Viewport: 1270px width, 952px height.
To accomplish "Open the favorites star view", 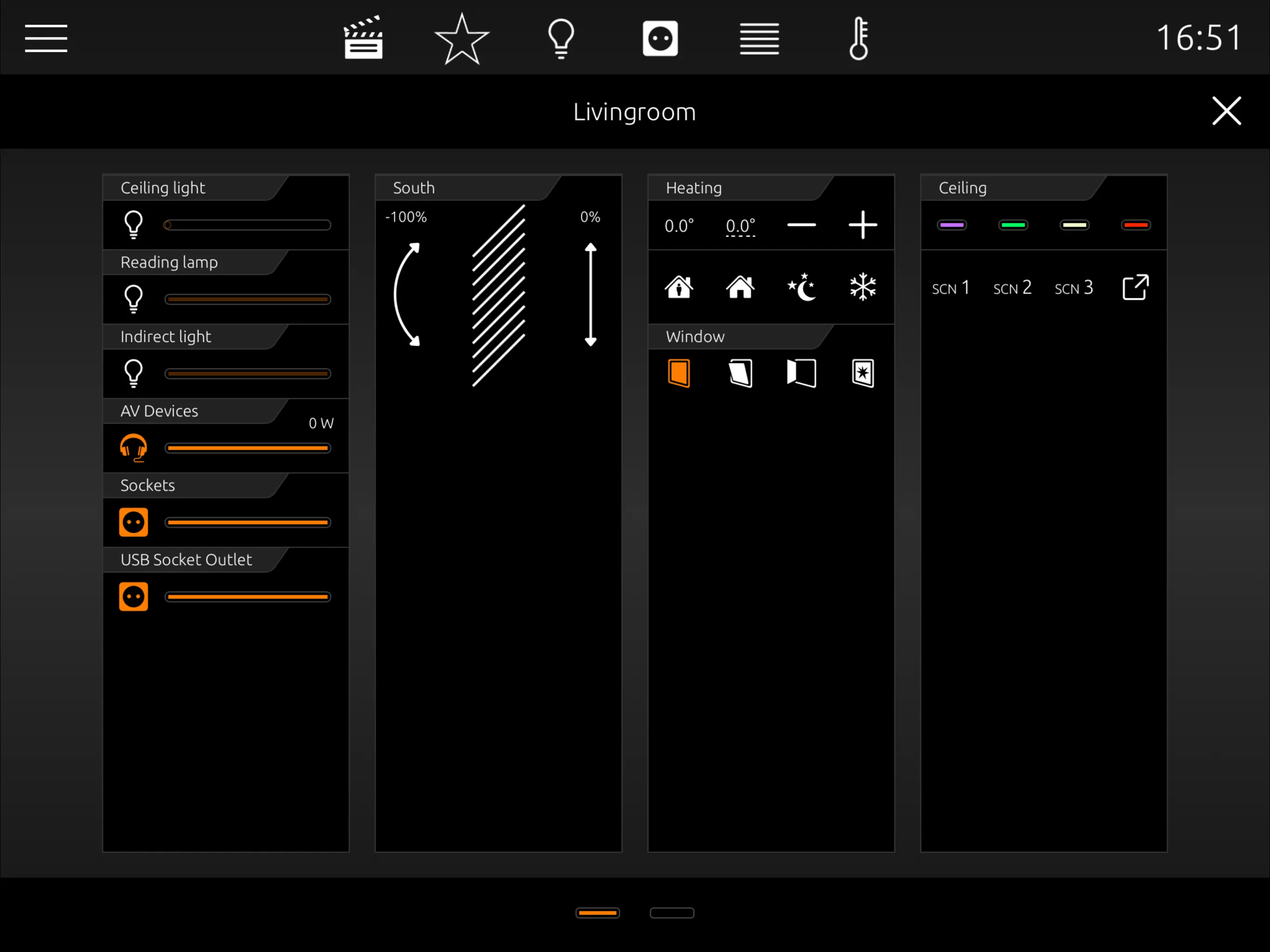I will coord(462,39).
